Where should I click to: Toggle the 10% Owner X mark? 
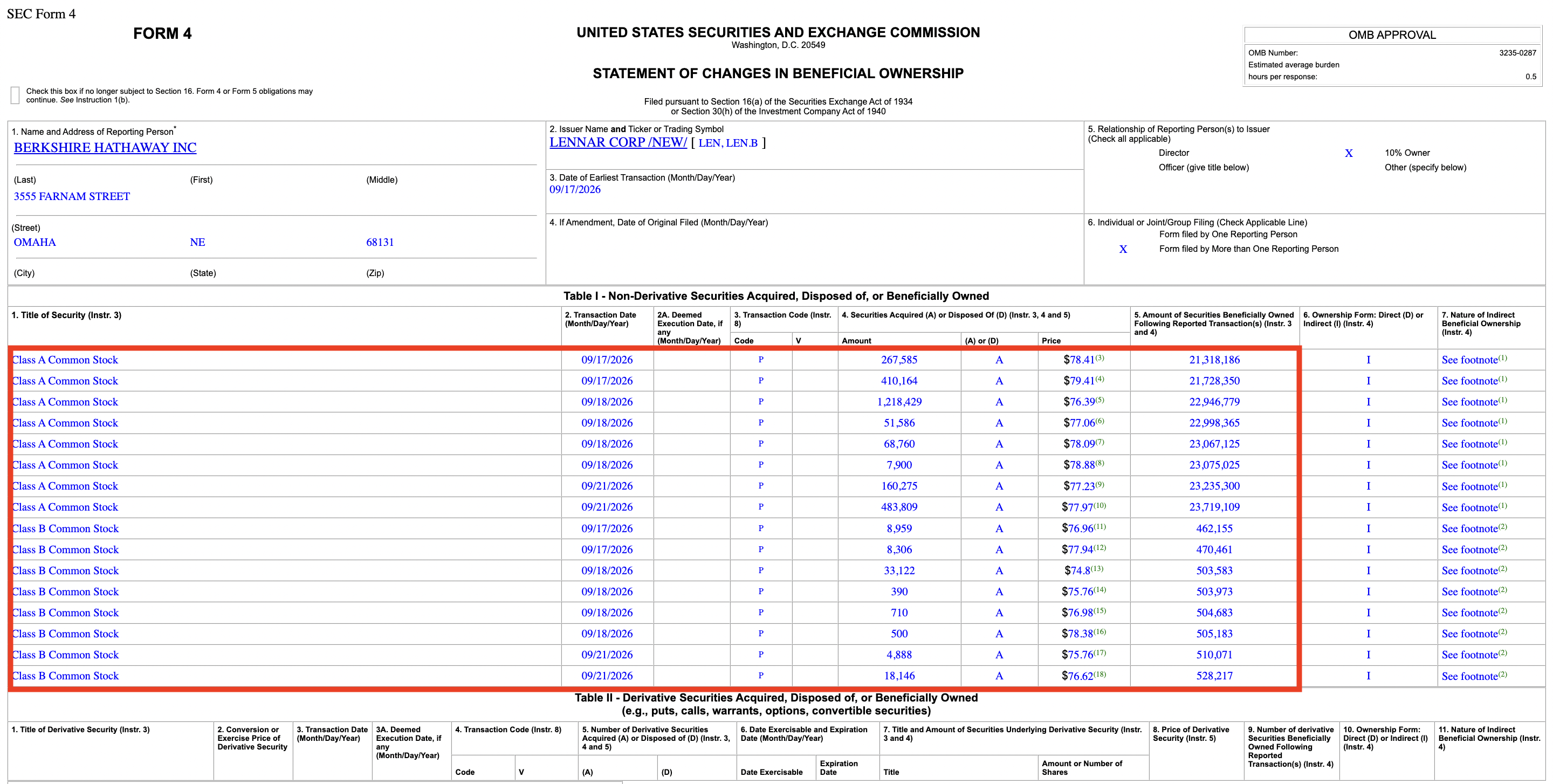pos(1349,153)
